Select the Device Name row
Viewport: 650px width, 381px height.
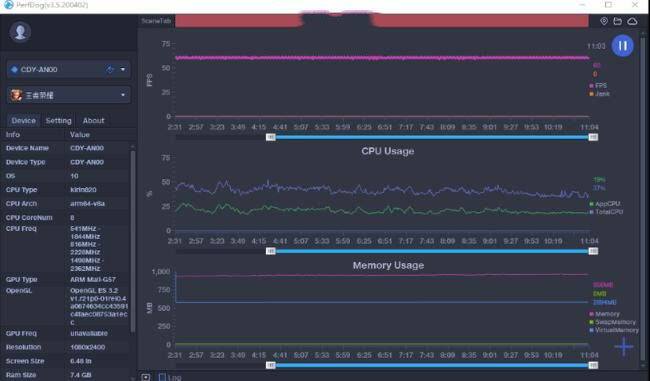click(66, 148)
